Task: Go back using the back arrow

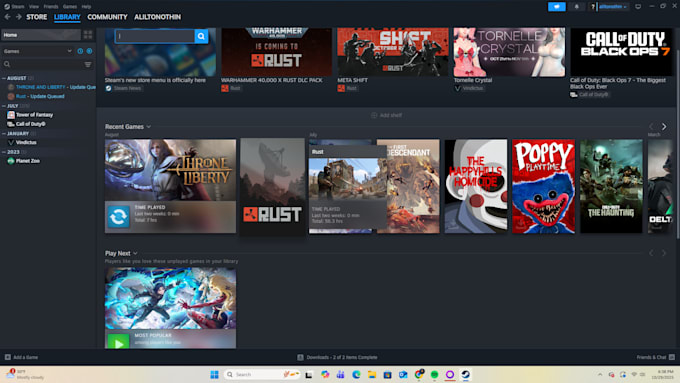Action: (7, 17)
